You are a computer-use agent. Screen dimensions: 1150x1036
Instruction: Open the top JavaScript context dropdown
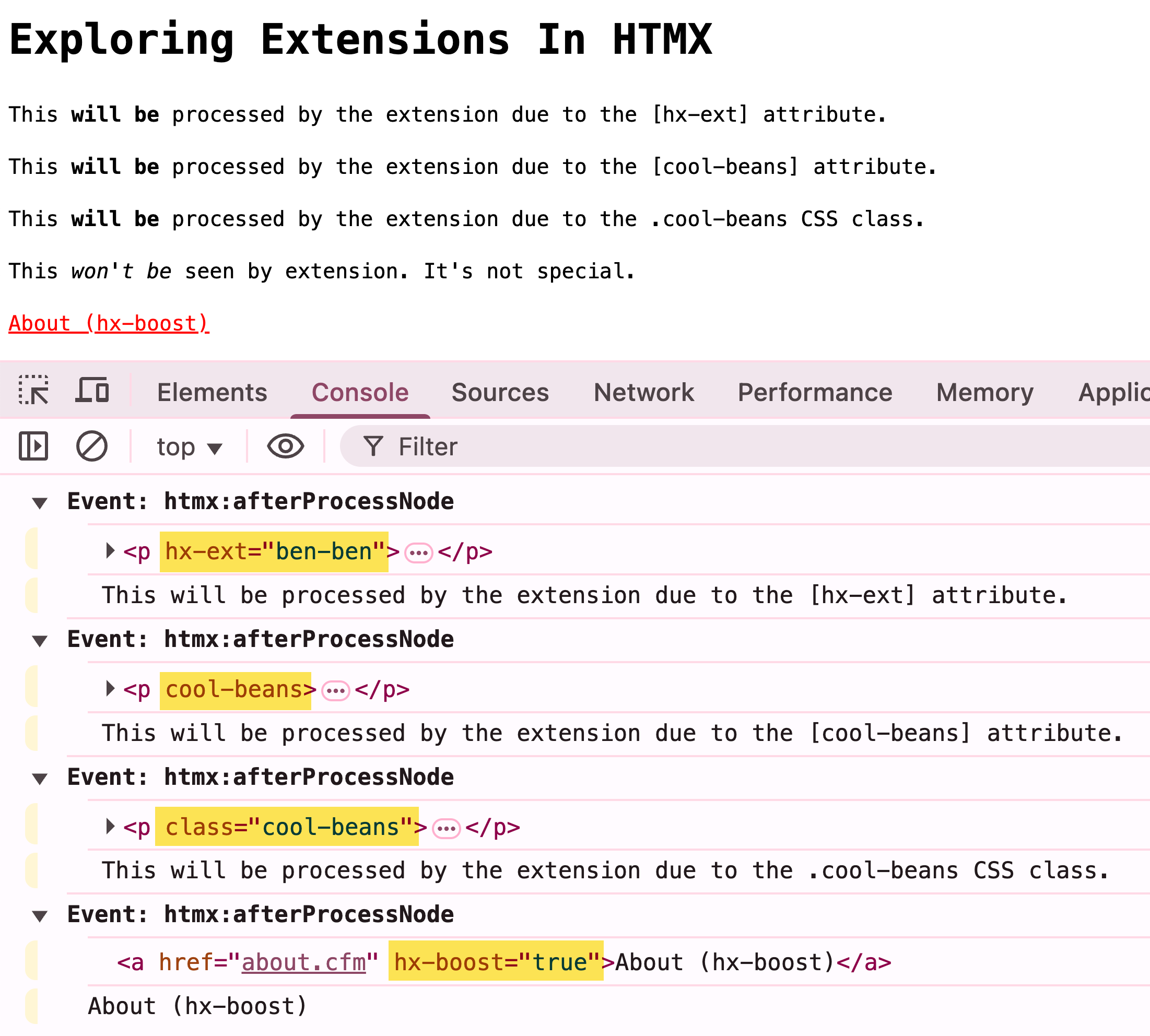click(189, 447)
